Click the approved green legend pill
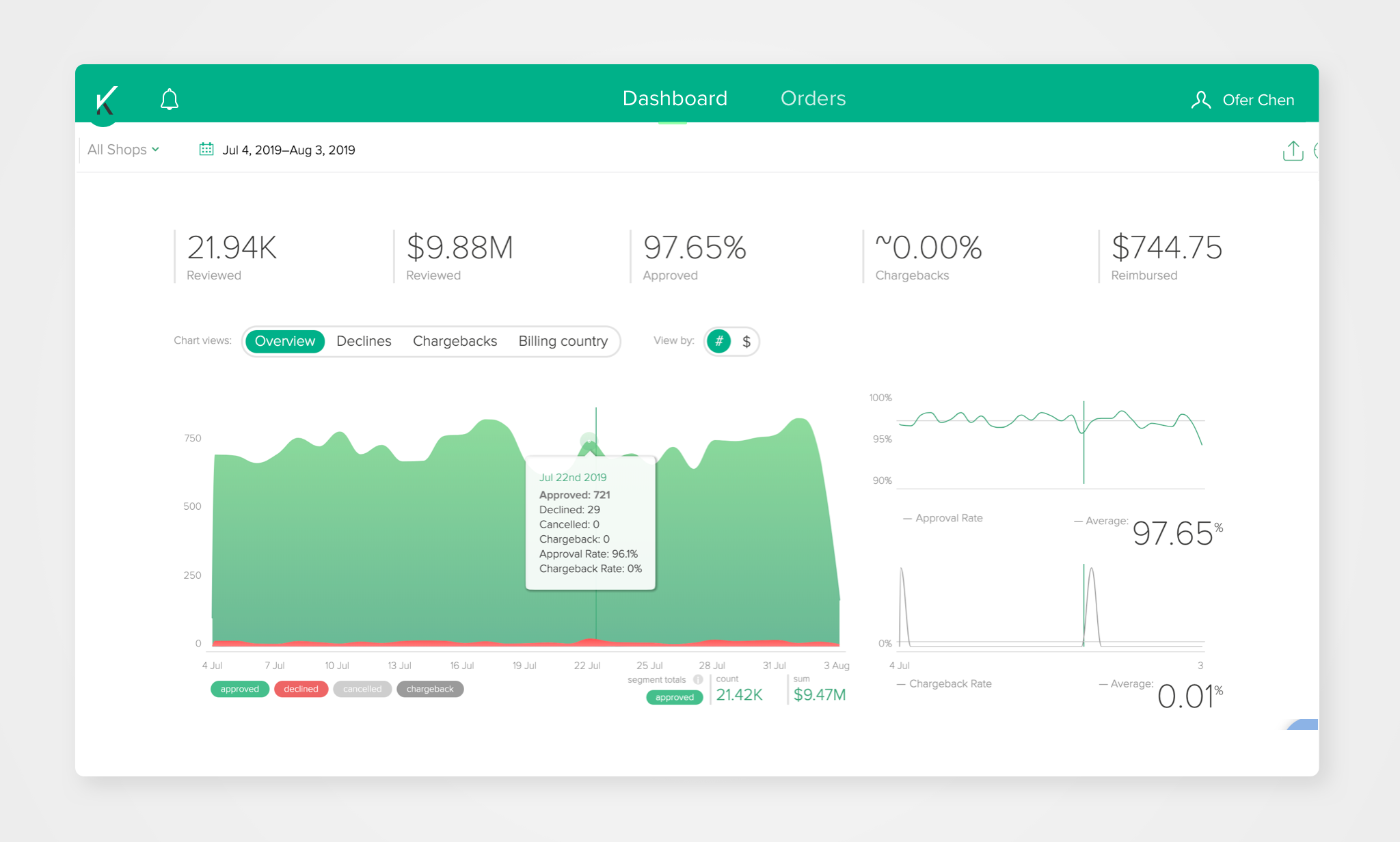 tap(240, 689)
